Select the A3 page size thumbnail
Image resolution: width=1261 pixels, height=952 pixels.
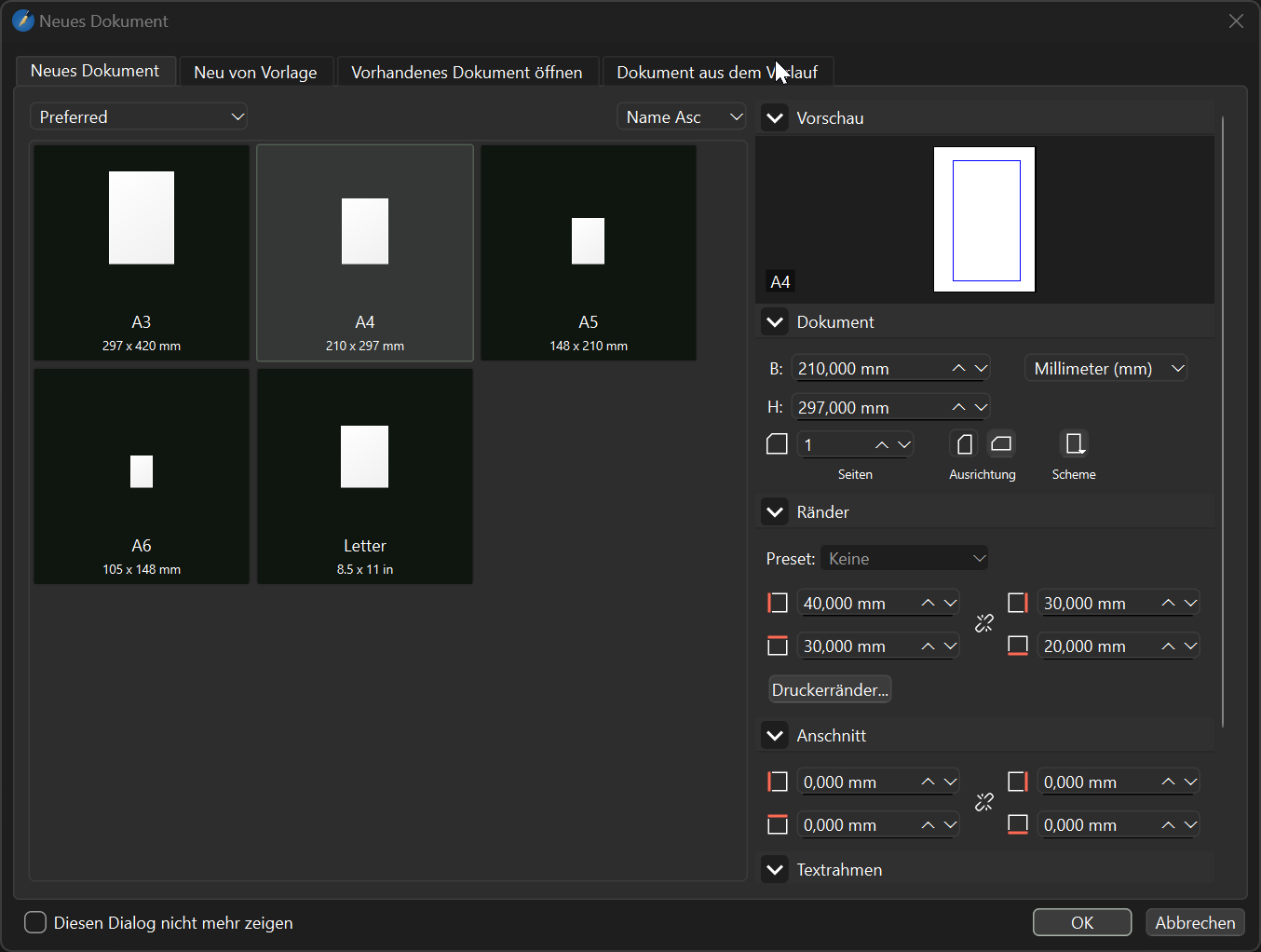pos(142,252)
